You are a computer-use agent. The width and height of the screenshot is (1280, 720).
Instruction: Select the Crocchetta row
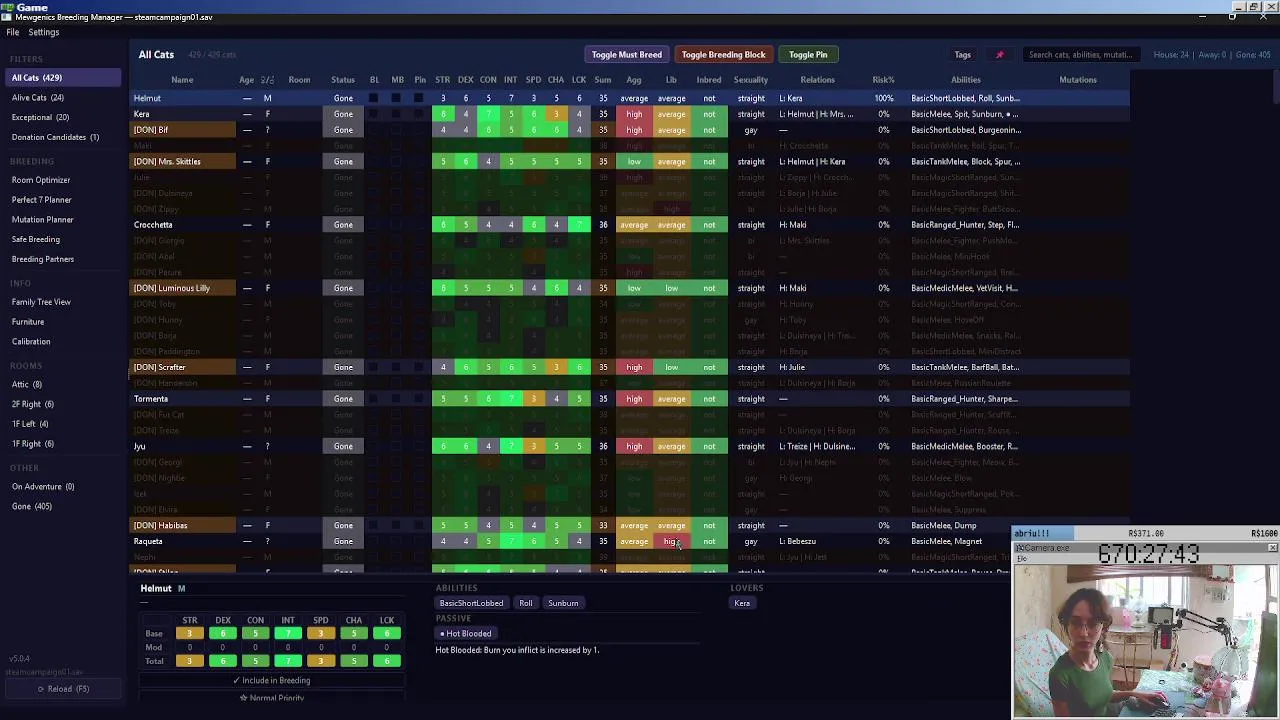(x=630, y=225)
